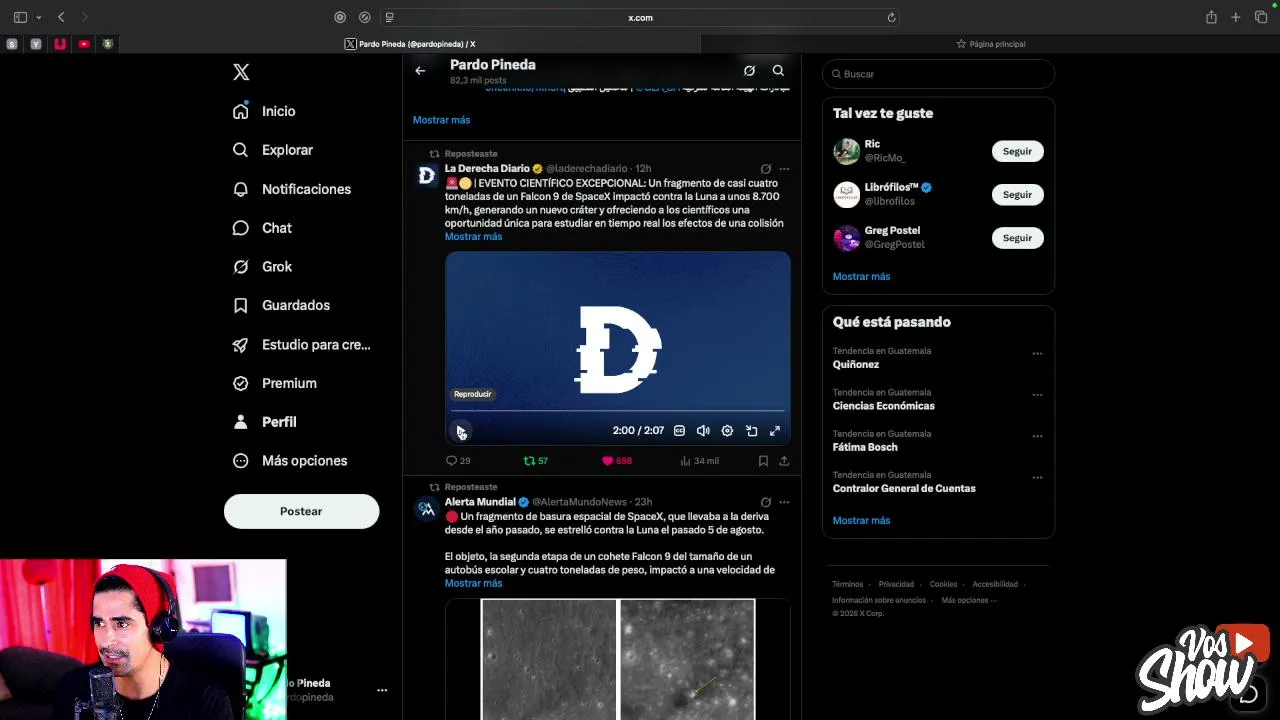
Task: Click Safari share button
Action: 1211,17
